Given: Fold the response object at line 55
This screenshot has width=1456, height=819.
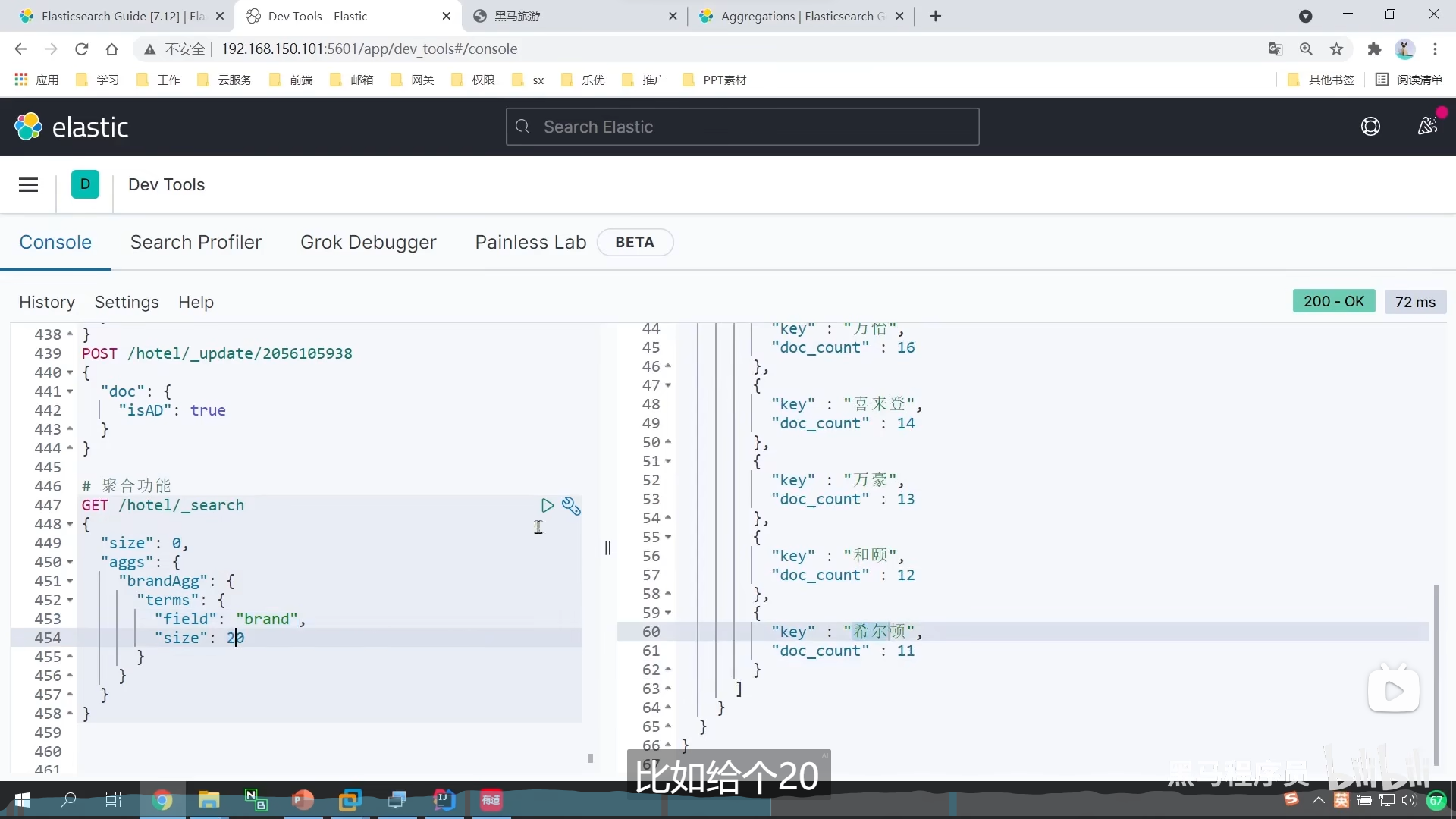Looking at the screenshot, I should coord(668,537).
